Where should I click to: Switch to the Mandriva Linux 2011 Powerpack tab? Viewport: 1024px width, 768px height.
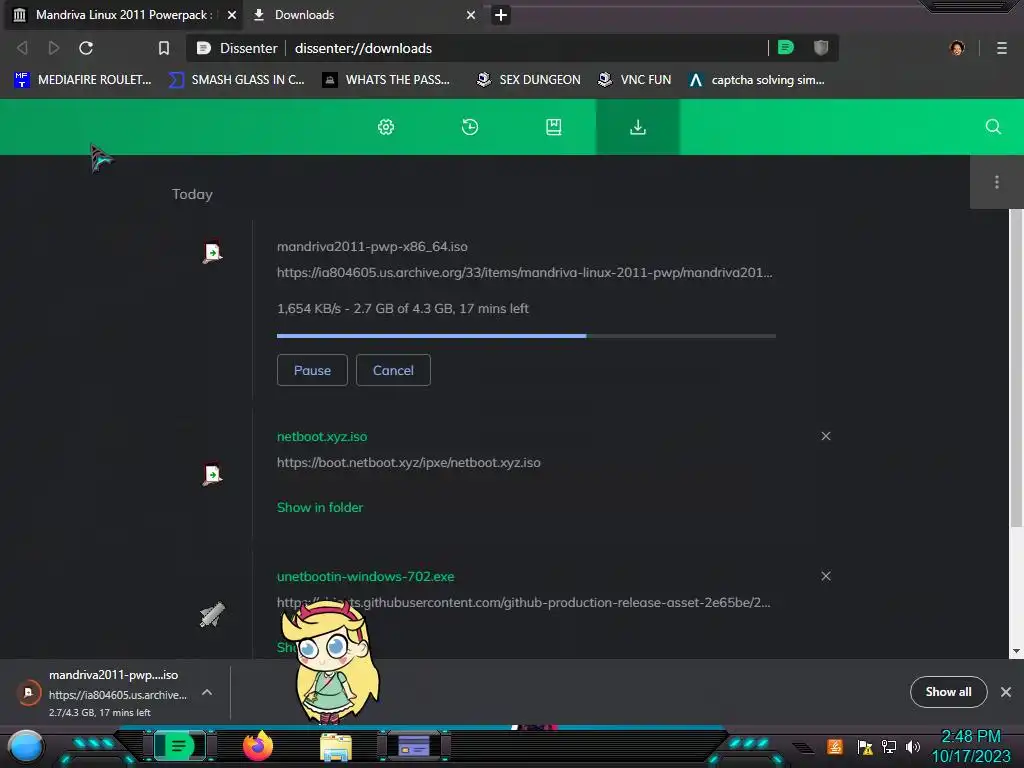[124, 14]
